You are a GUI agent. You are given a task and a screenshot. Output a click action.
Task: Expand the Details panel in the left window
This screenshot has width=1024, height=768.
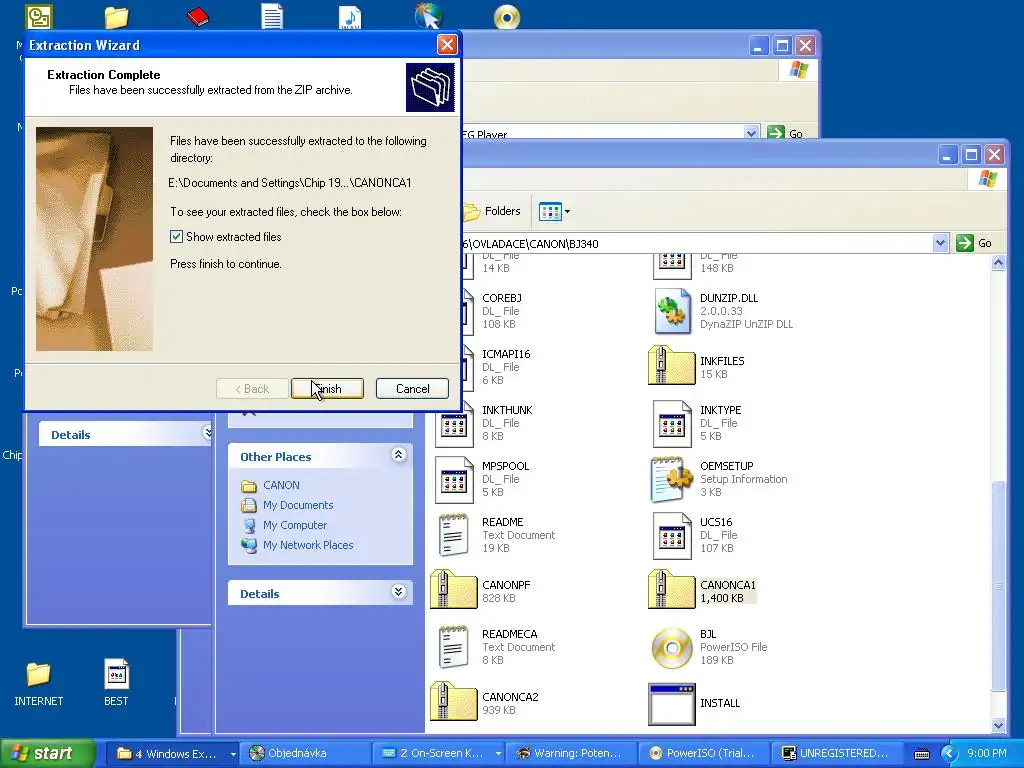click(x=207, y=432)
